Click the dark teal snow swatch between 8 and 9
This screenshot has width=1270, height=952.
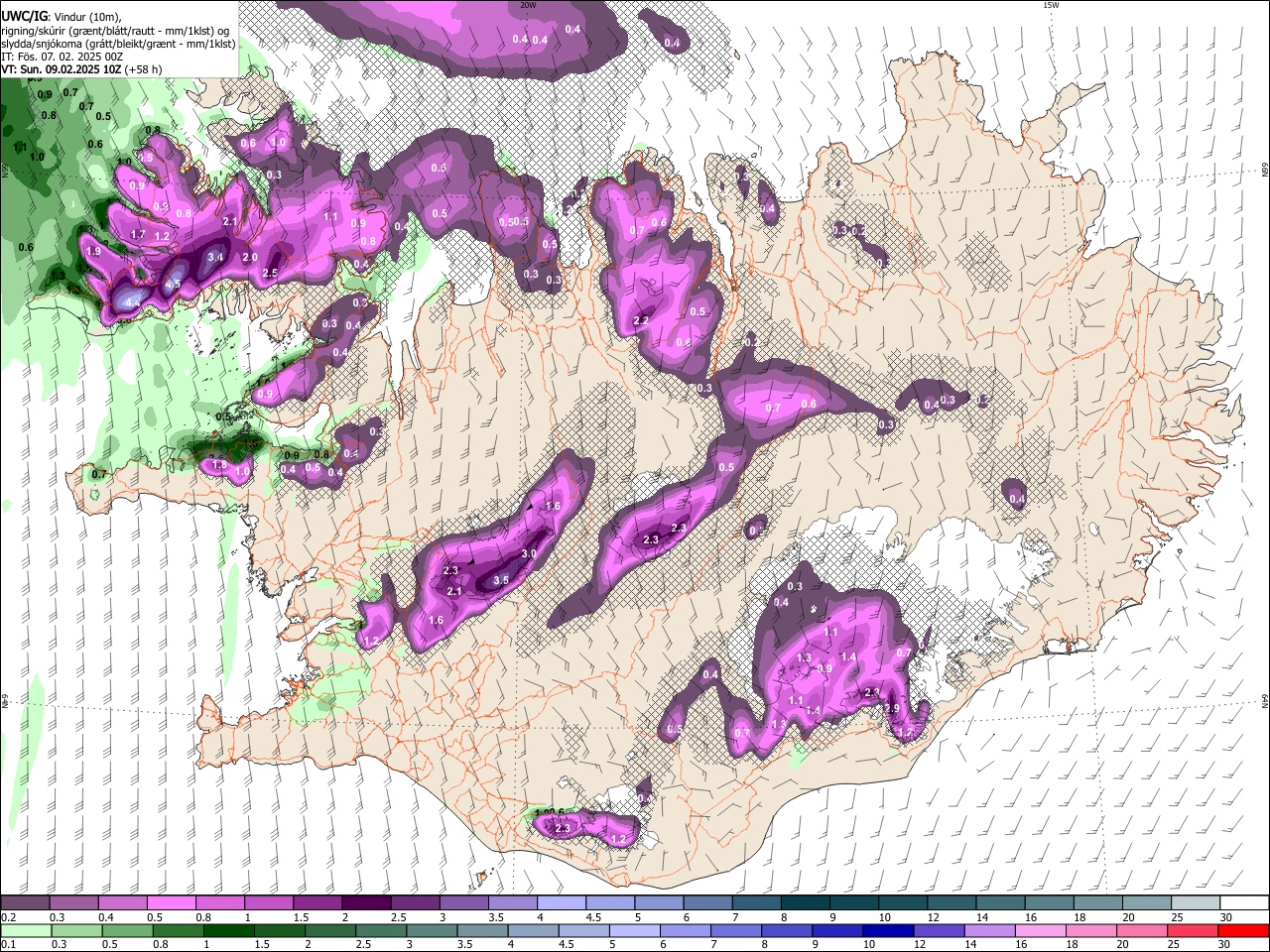806,902
